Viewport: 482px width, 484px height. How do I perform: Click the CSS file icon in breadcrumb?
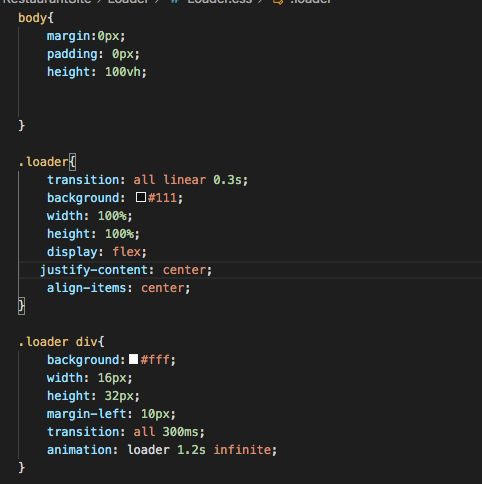pos(174,1)
